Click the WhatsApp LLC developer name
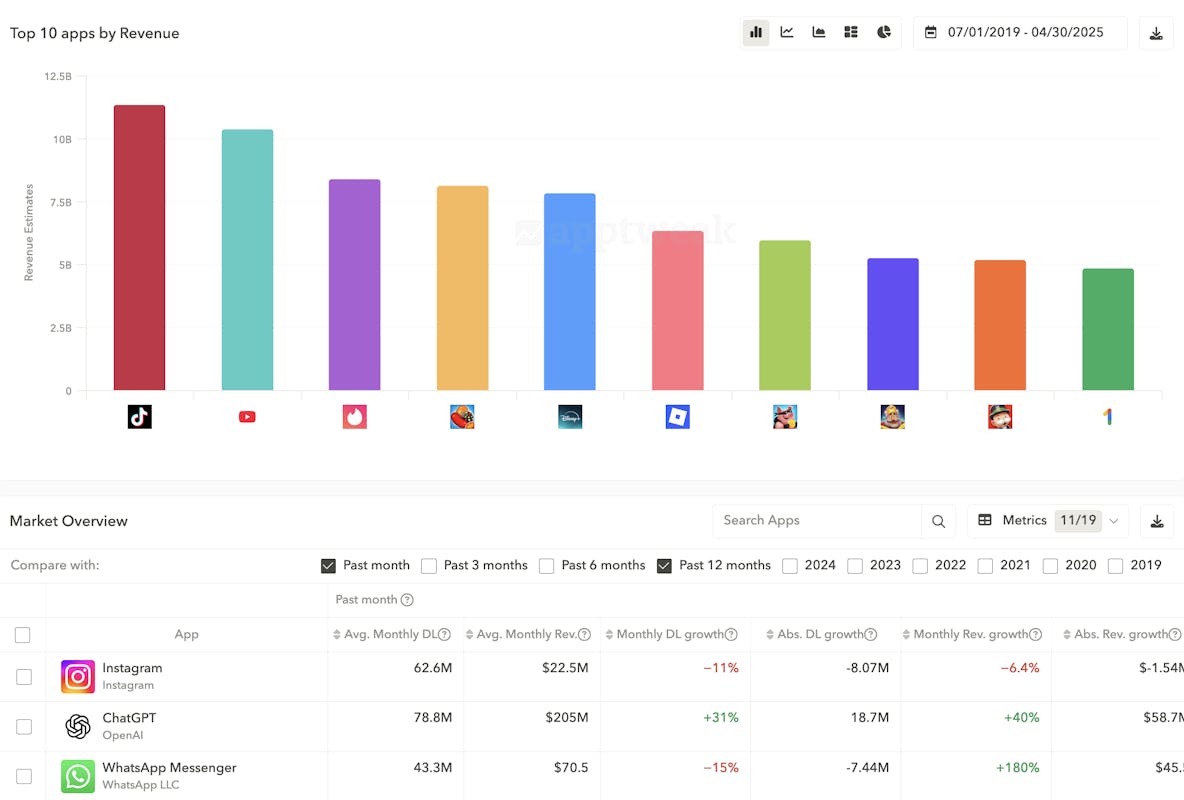The width and height of the screenshot is (1184, 800). click(x=140, y=785)
